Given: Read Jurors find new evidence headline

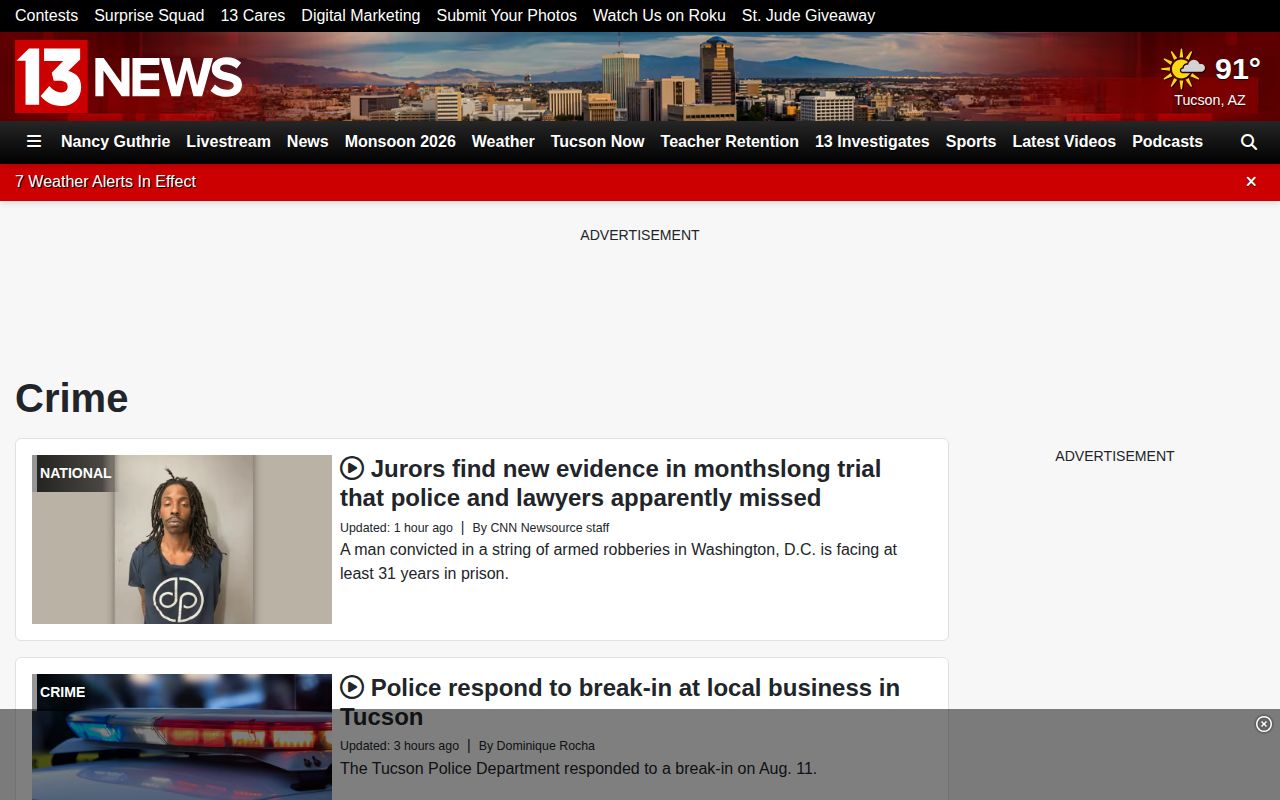Looking at the screenshot, I should click(x=610, y=483).
